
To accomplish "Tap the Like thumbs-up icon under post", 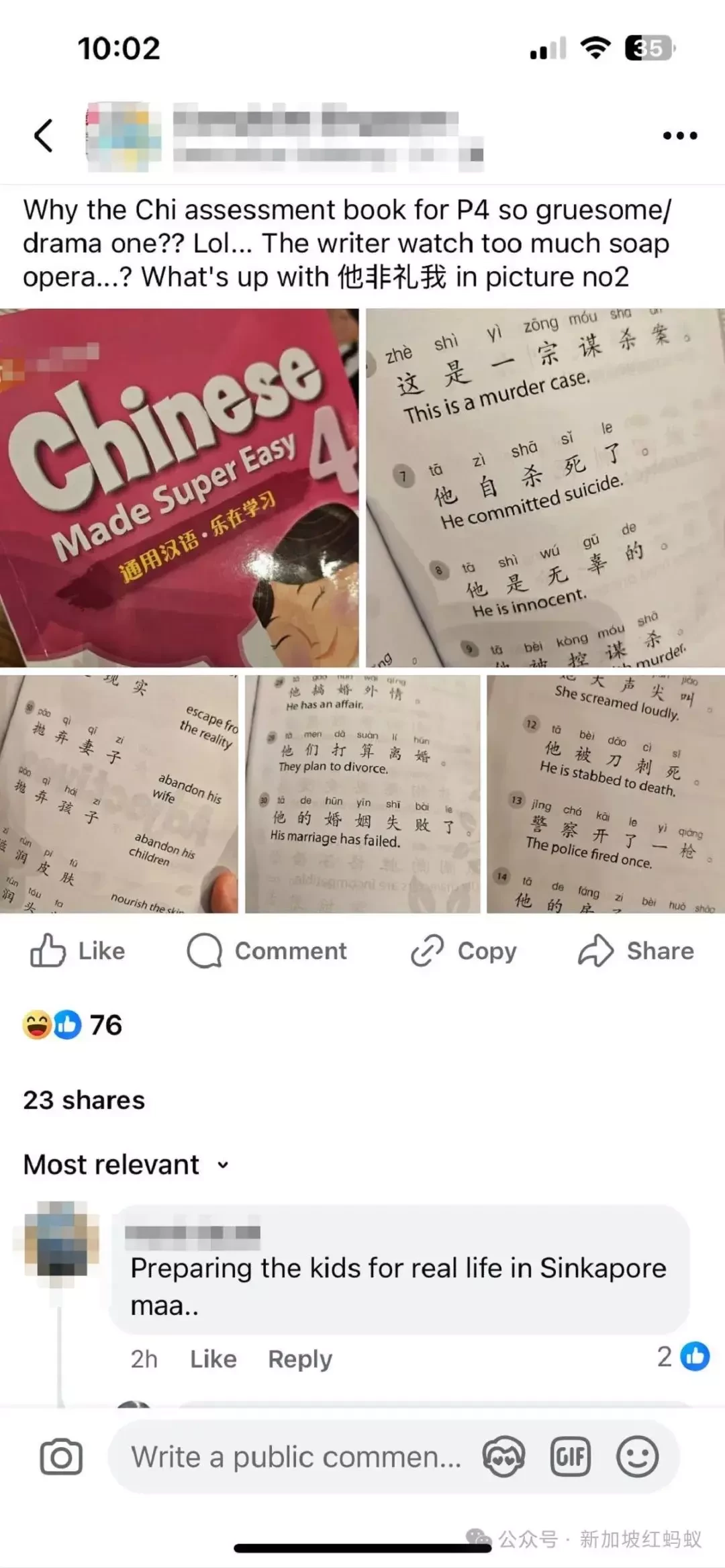I will point(48,950).
